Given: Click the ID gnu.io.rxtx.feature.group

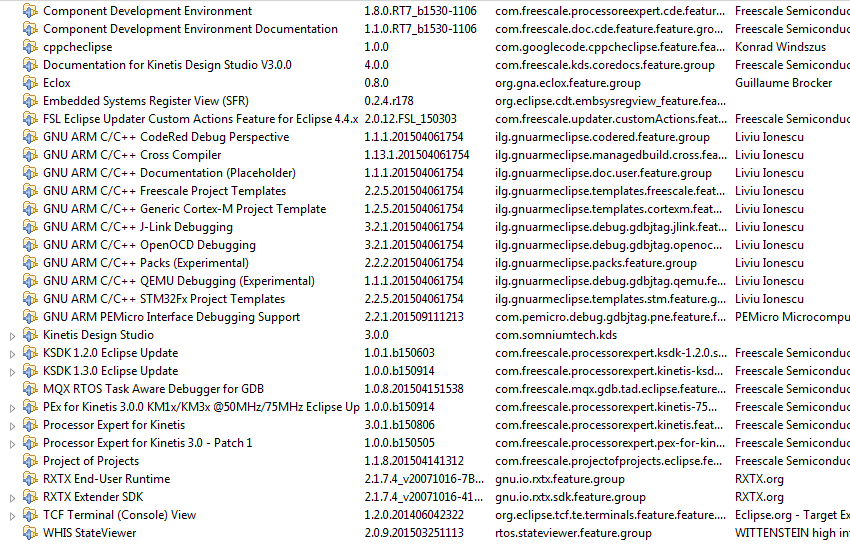Looking at the screenshot, I should click(x=559, y=479).
